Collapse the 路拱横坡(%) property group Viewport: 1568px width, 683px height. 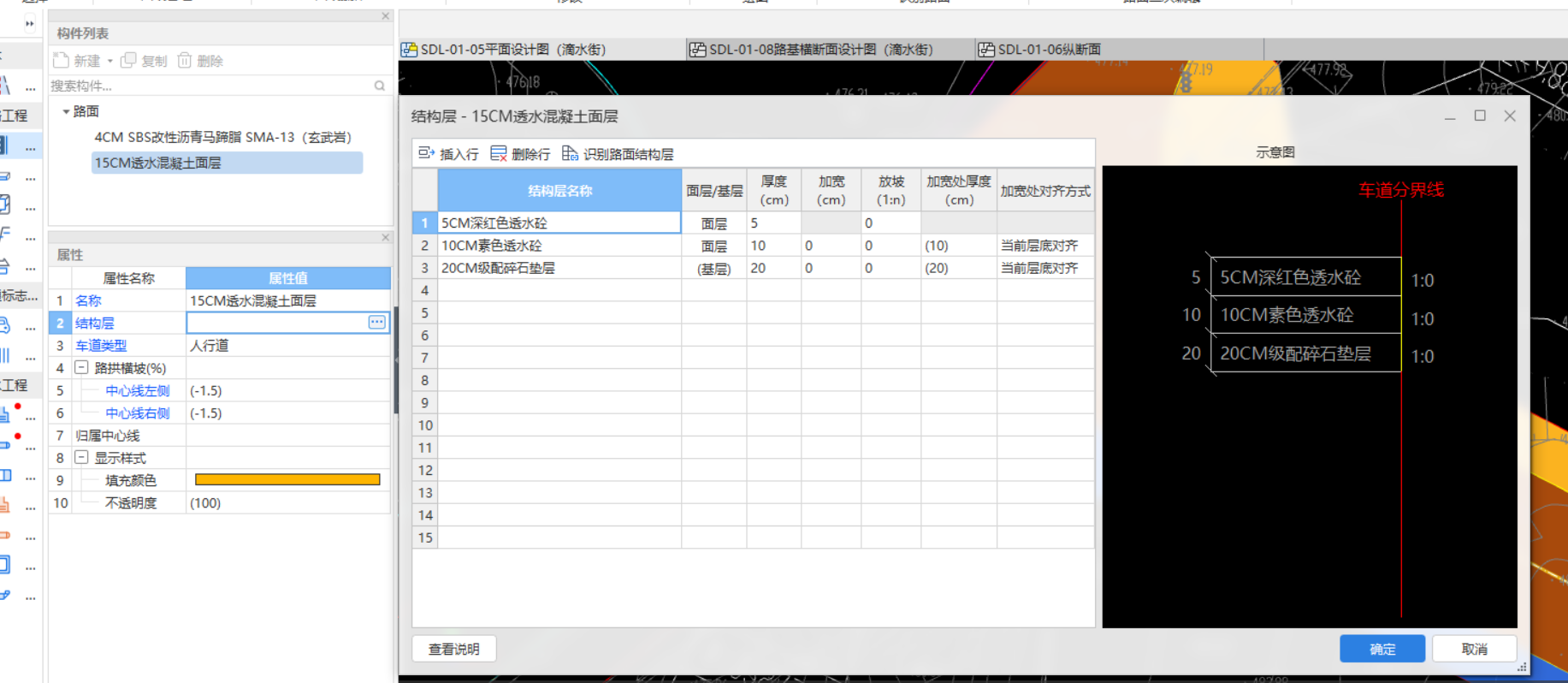pyautogui.click(x=81, y=368)
